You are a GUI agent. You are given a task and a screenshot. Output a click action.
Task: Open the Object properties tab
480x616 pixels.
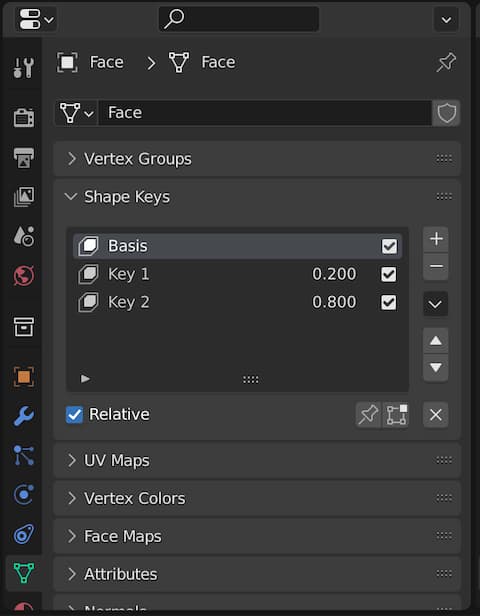pos(24,377)
